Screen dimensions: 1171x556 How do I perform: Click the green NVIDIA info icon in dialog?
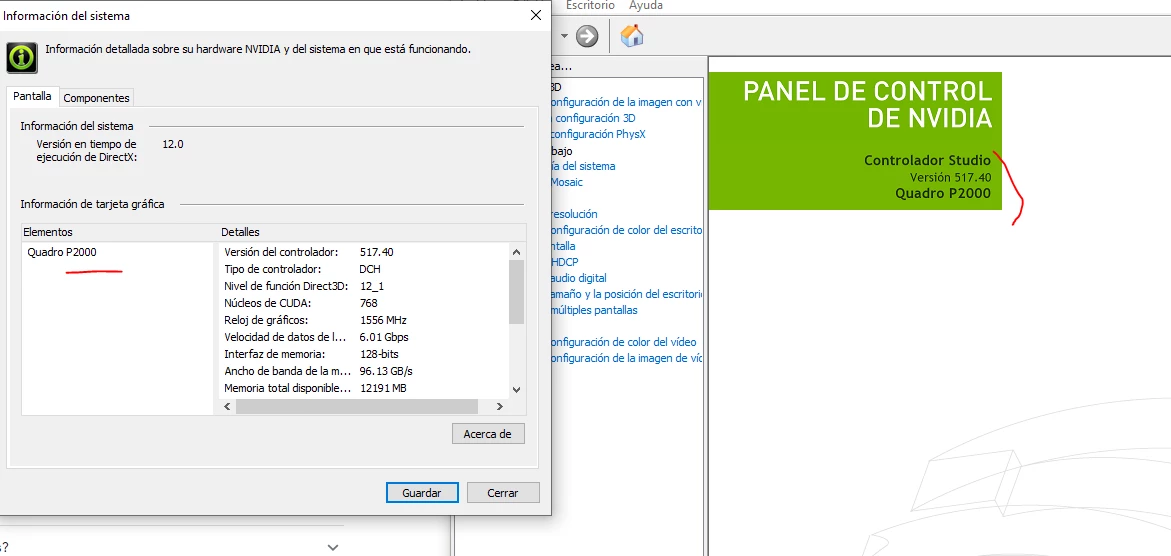pos(22,58)
